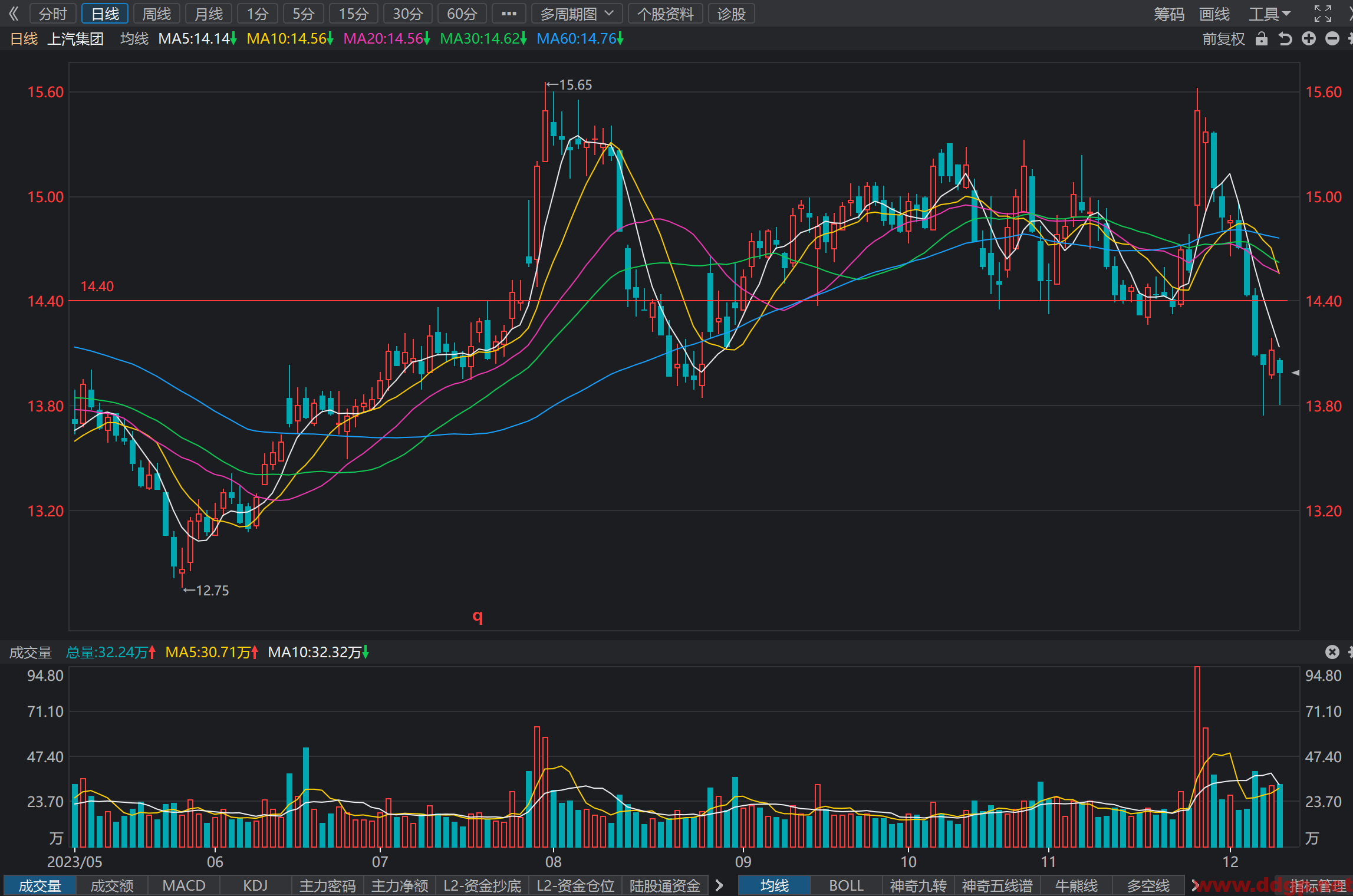1353x896 pixels.
Task: Close the volume sub-panel
Action: pyautogui.click(x=1332, y=651)
